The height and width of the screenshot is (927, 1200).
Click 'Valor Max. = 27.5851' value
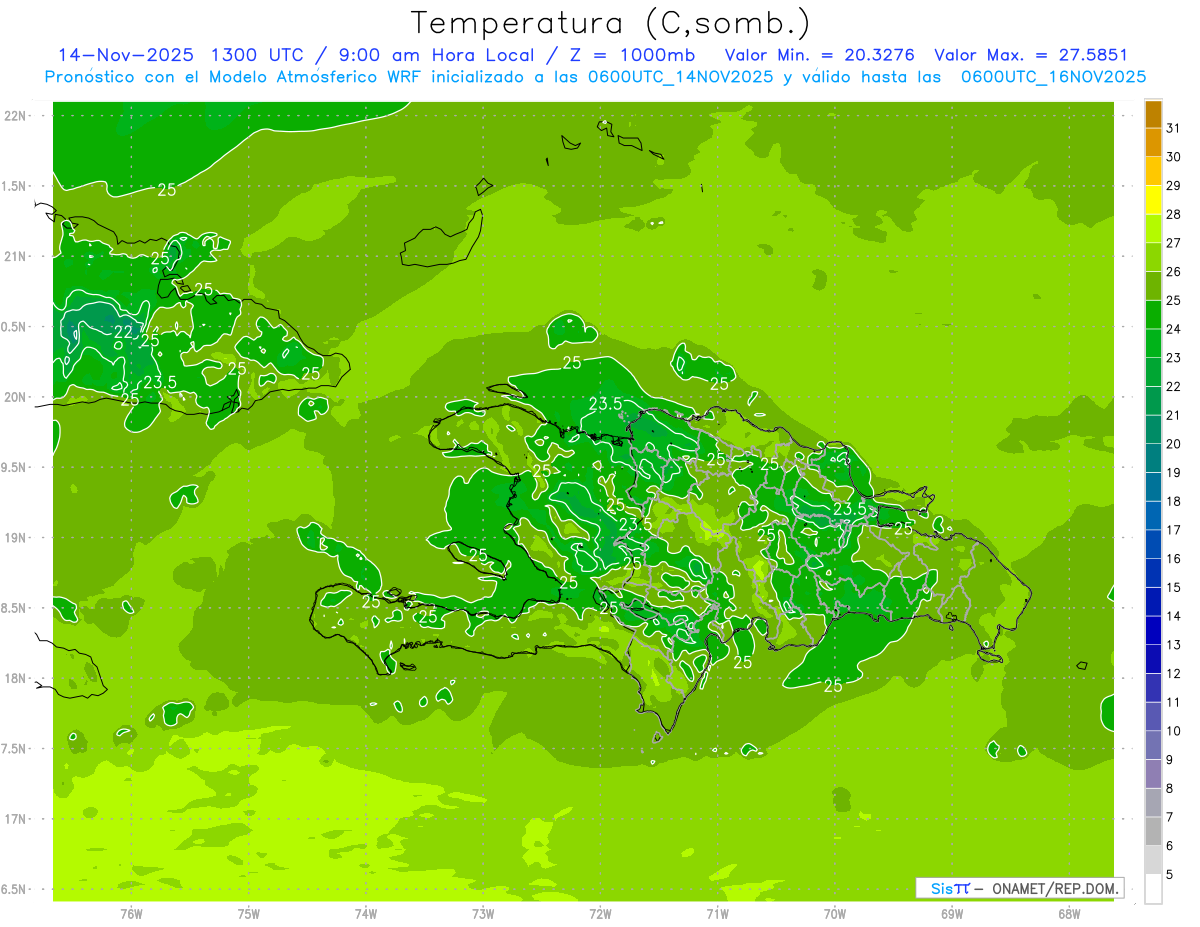(1031, 55)
